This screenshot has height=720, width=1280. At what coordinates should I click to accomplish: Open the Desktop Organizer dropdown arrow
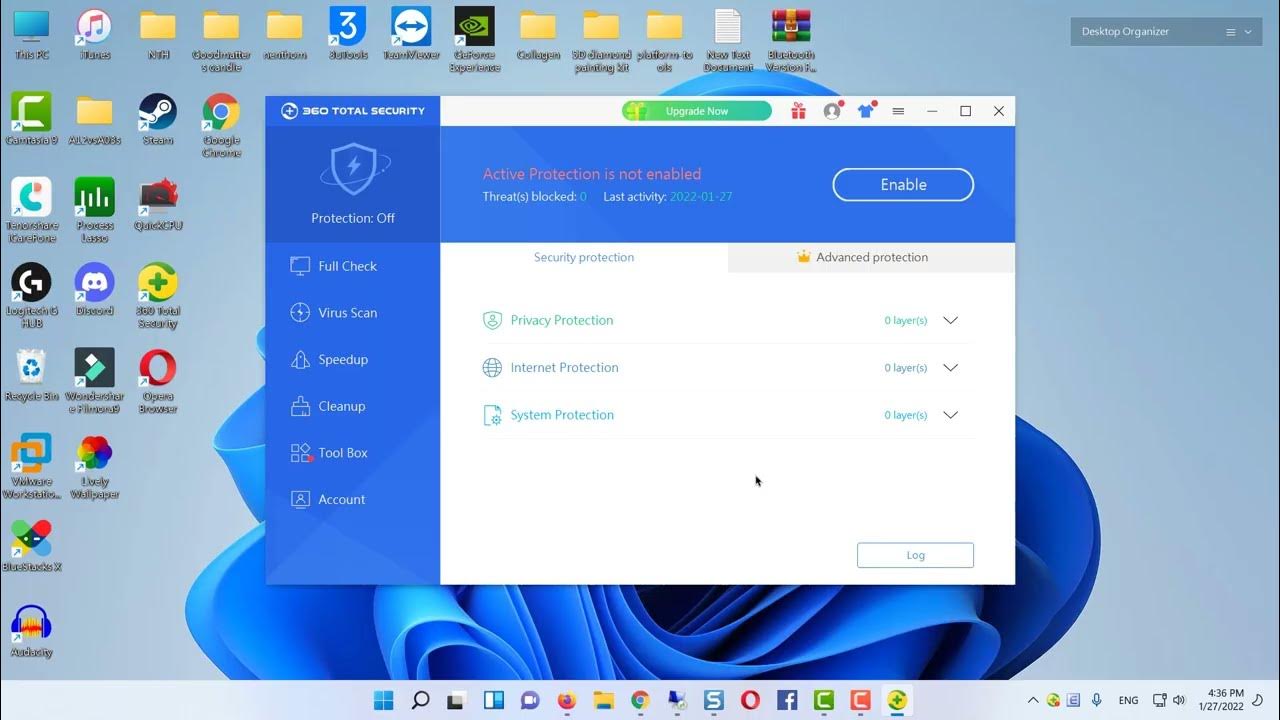1247,32
